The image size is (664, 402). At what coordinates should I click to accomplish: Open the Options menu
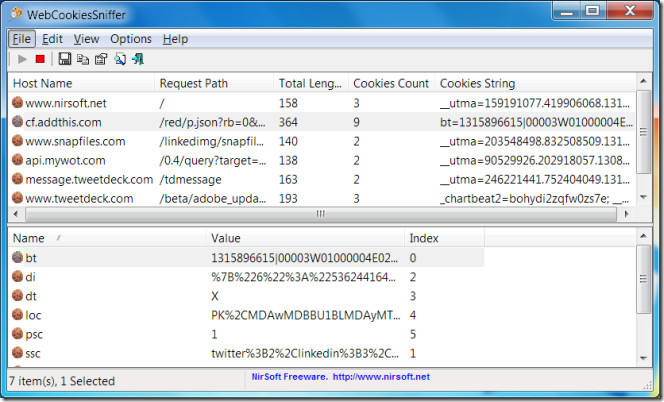(131, 39)
